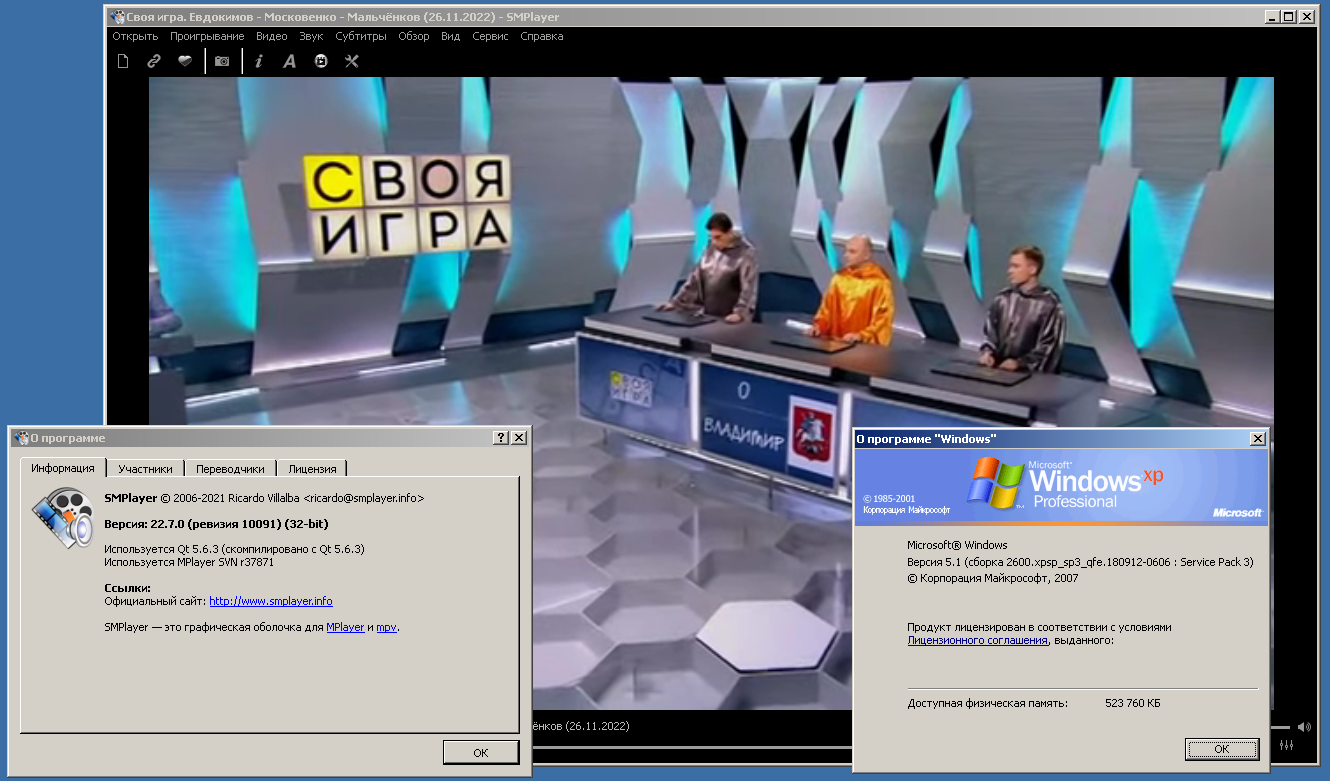The height and width of the screenshot is (781, 1330).
Task: Open the Справка menu
Action: (541, 36)
